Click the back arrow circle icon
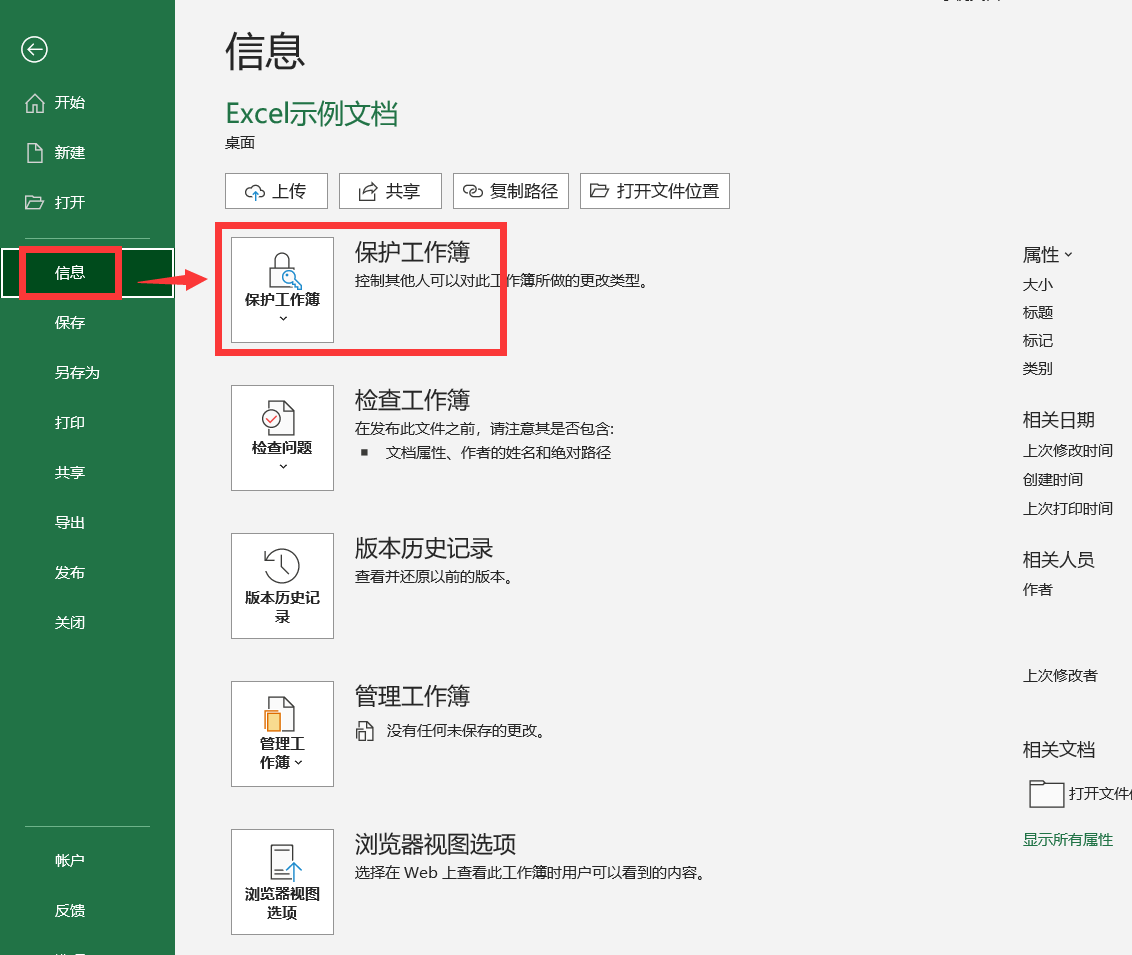Screen dimensions: 1132x955 click(x=34, y=50)
